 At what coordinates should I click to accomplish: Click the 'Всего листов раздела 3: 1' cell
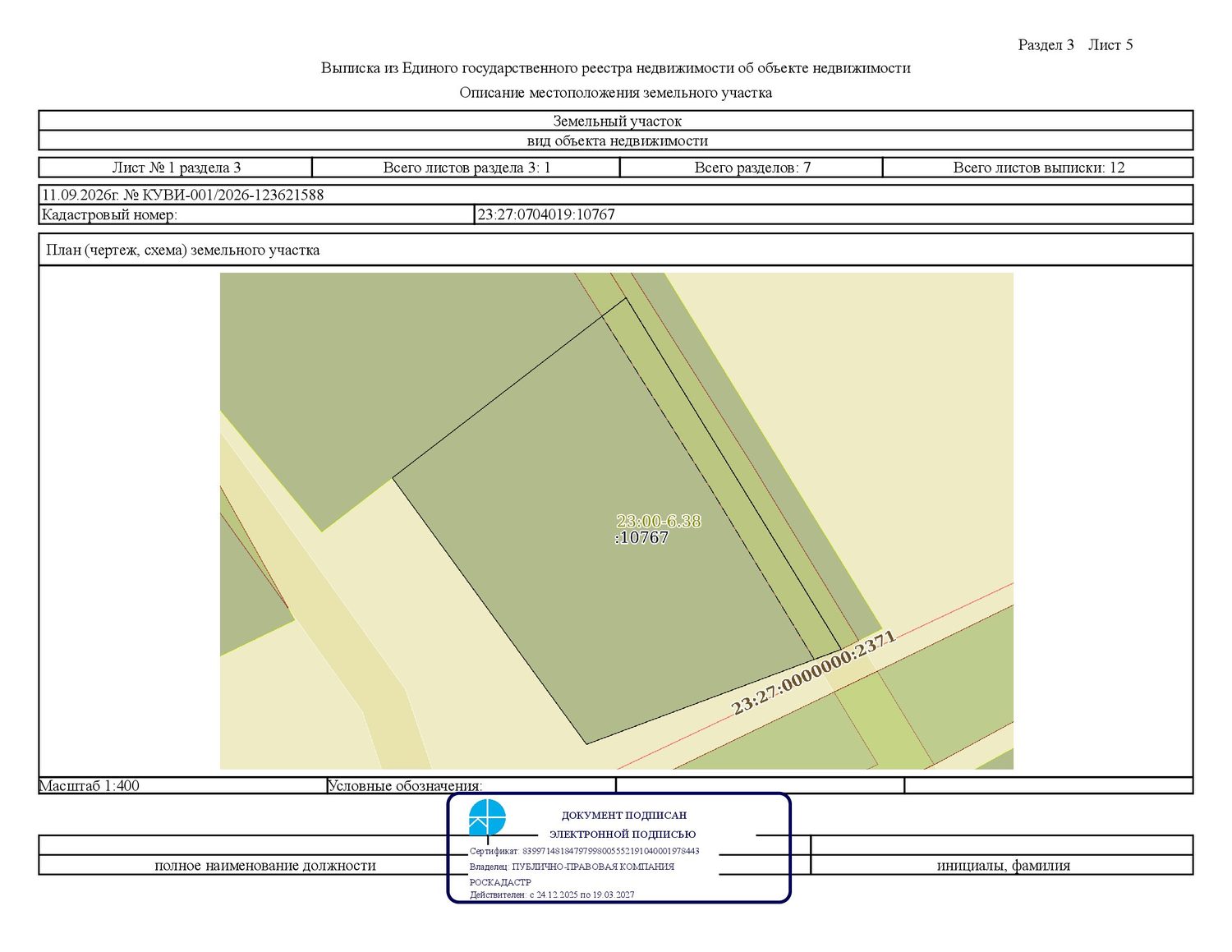pyautogui.click(x=467, y=168)
